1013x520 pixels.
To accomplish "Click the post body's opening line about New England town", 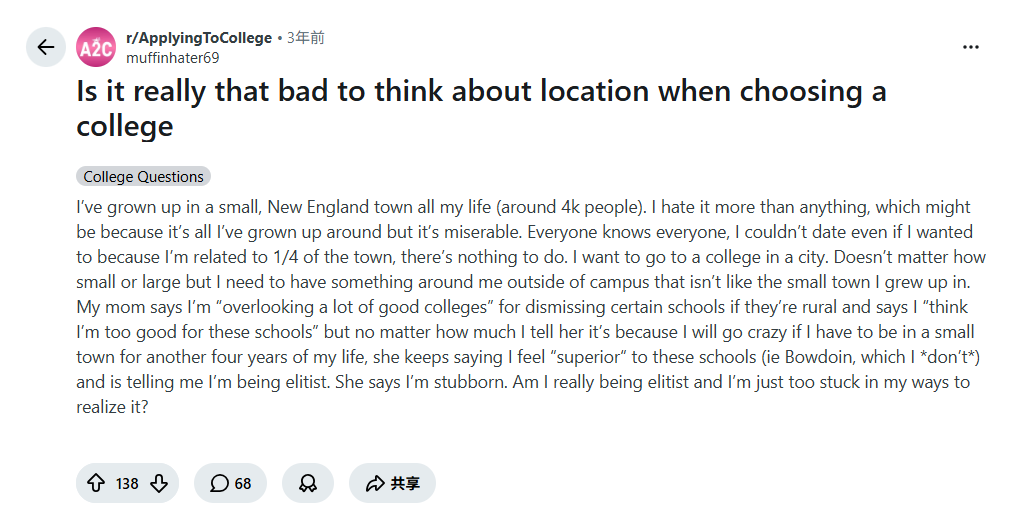I will coord(523,207).
